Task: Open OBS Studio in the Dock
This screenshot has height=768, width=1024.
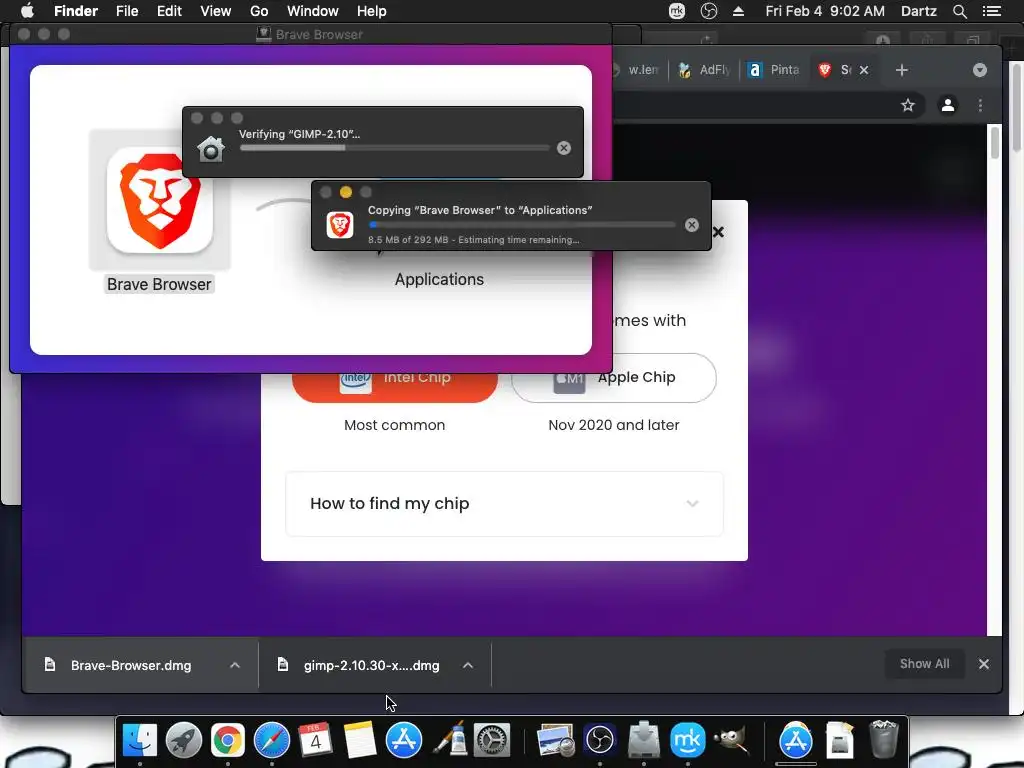Action: click(x=600, y=741)
